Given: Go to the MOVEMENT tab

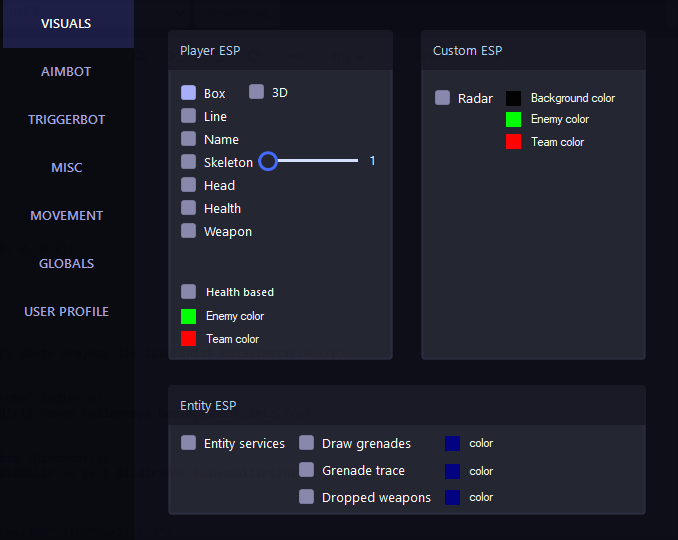Looking at the screenshot, I should pyautogui.click(x=66, y=216).
